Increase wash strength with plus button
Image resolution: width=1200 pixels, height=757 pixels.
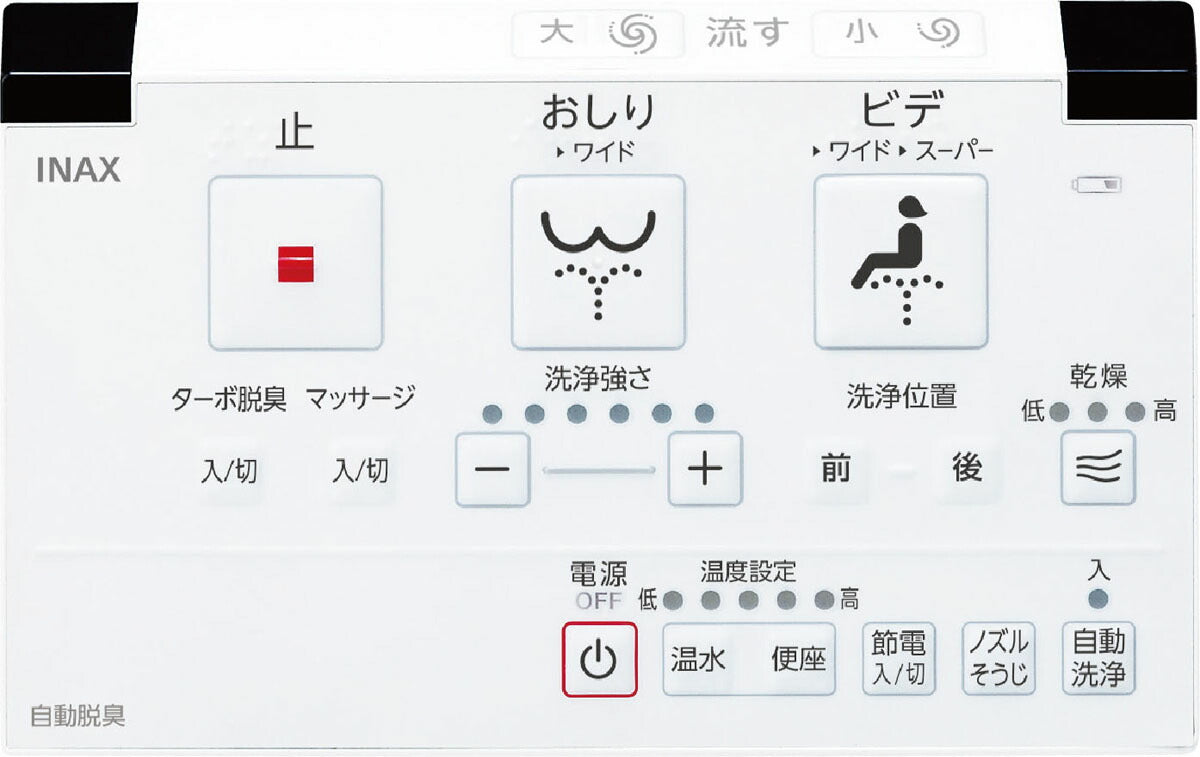(705, 469)
